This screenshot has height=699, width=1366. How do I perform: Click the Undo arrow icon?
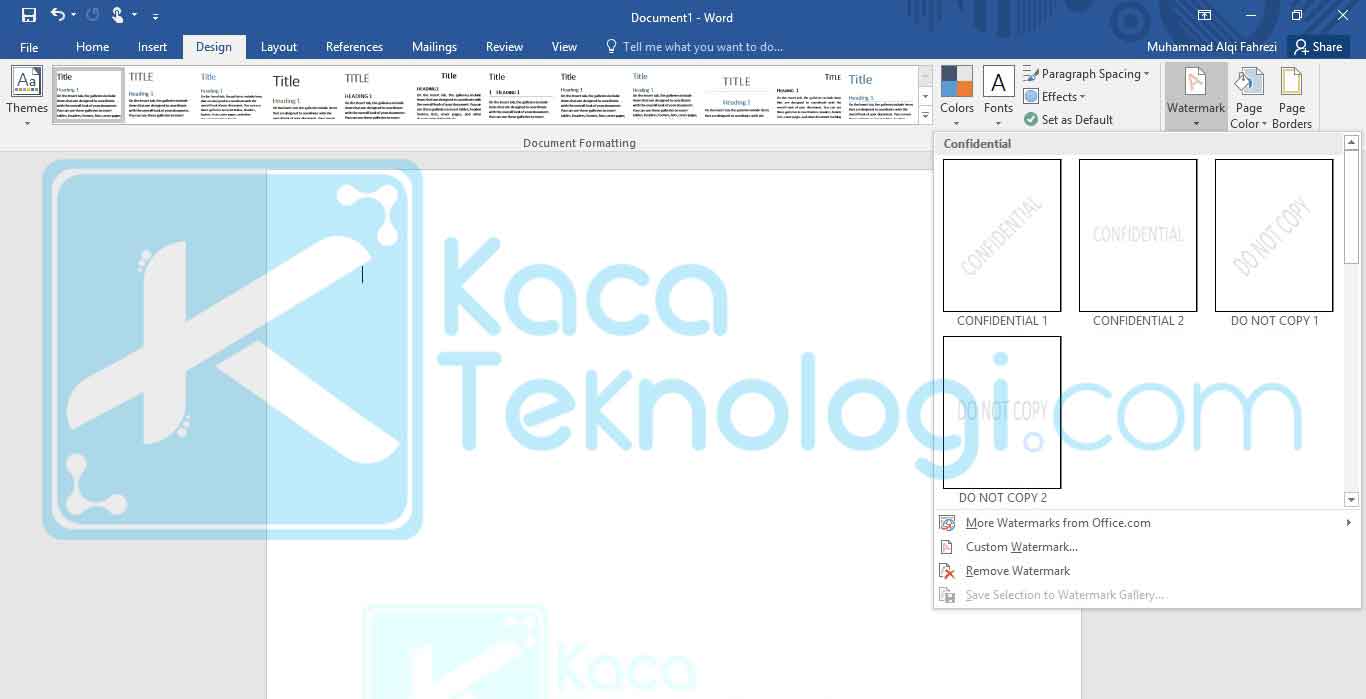pyautogui.click(x=57, y=15)
